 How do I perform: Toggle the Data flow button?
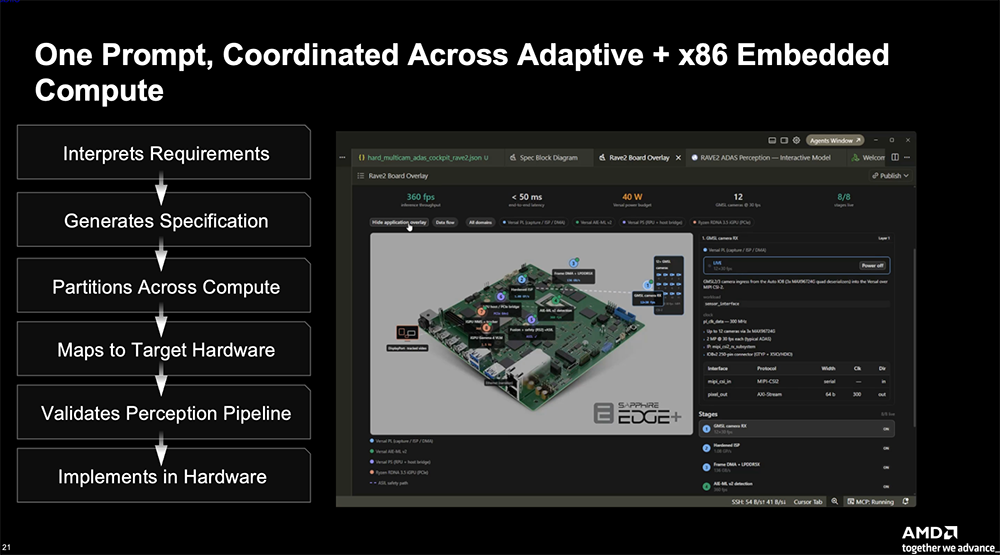click(x=445, y=223)
